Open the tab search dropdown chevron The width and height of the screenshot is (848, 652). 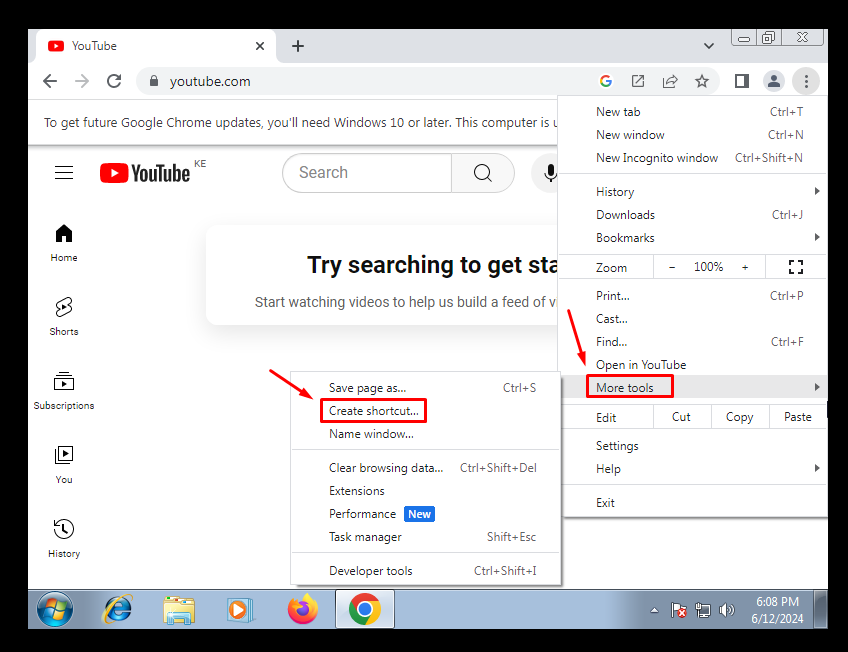pos(708,46)
